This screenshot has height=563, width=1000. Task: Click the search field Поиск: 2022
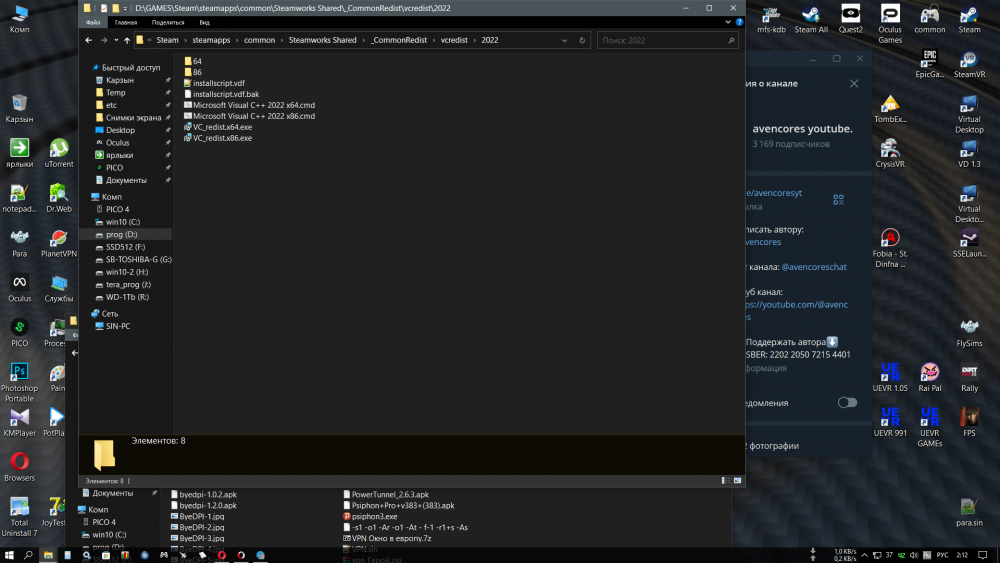pos(665,40)
